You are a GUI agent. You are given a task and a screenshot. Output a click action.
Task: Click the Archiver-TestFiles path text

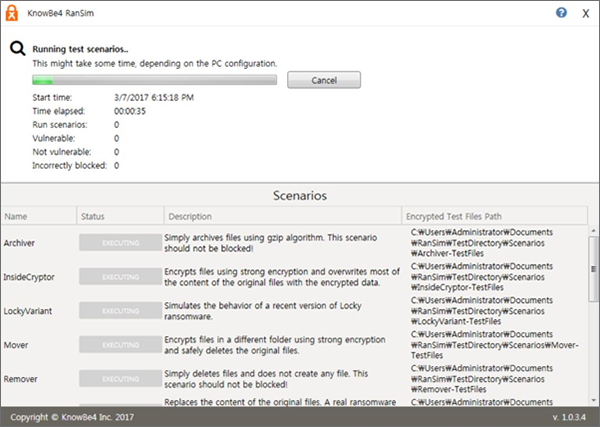pos(482,243)
